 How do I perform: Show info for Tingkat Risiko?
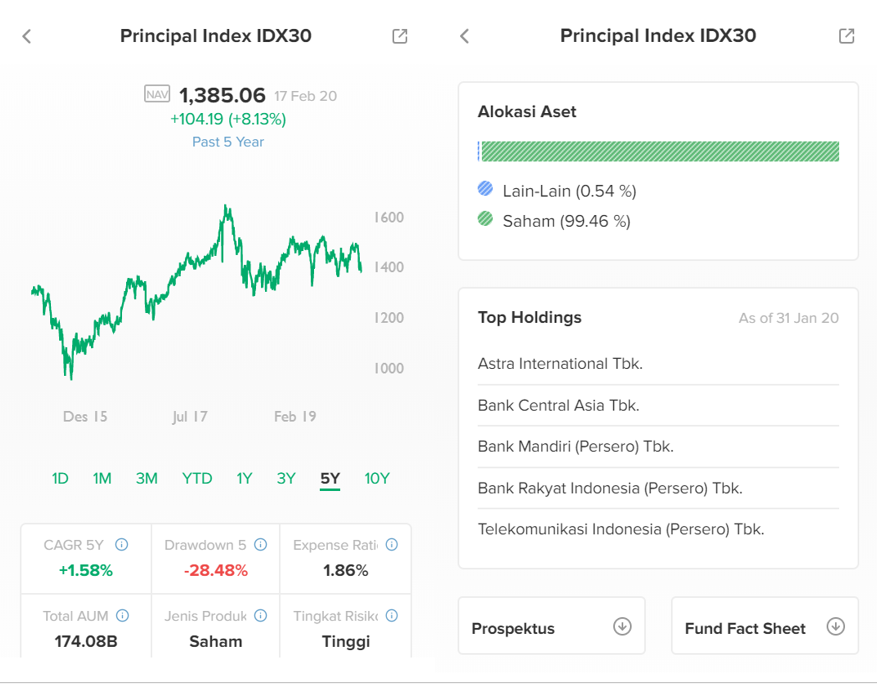392,616
